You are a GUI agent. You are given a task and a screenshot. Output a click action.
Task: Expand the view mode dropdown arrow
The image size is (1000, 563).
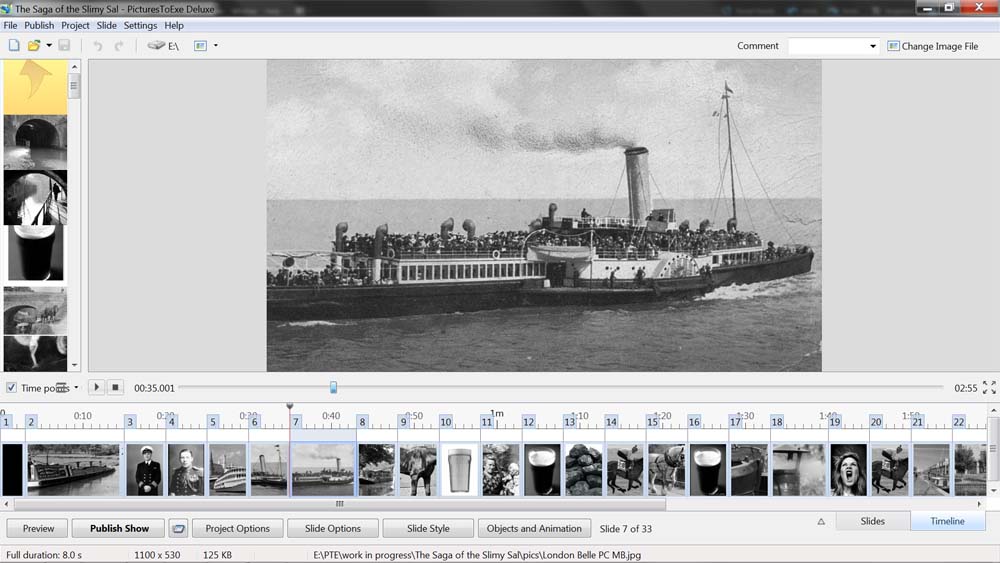(x=215, y=46)
